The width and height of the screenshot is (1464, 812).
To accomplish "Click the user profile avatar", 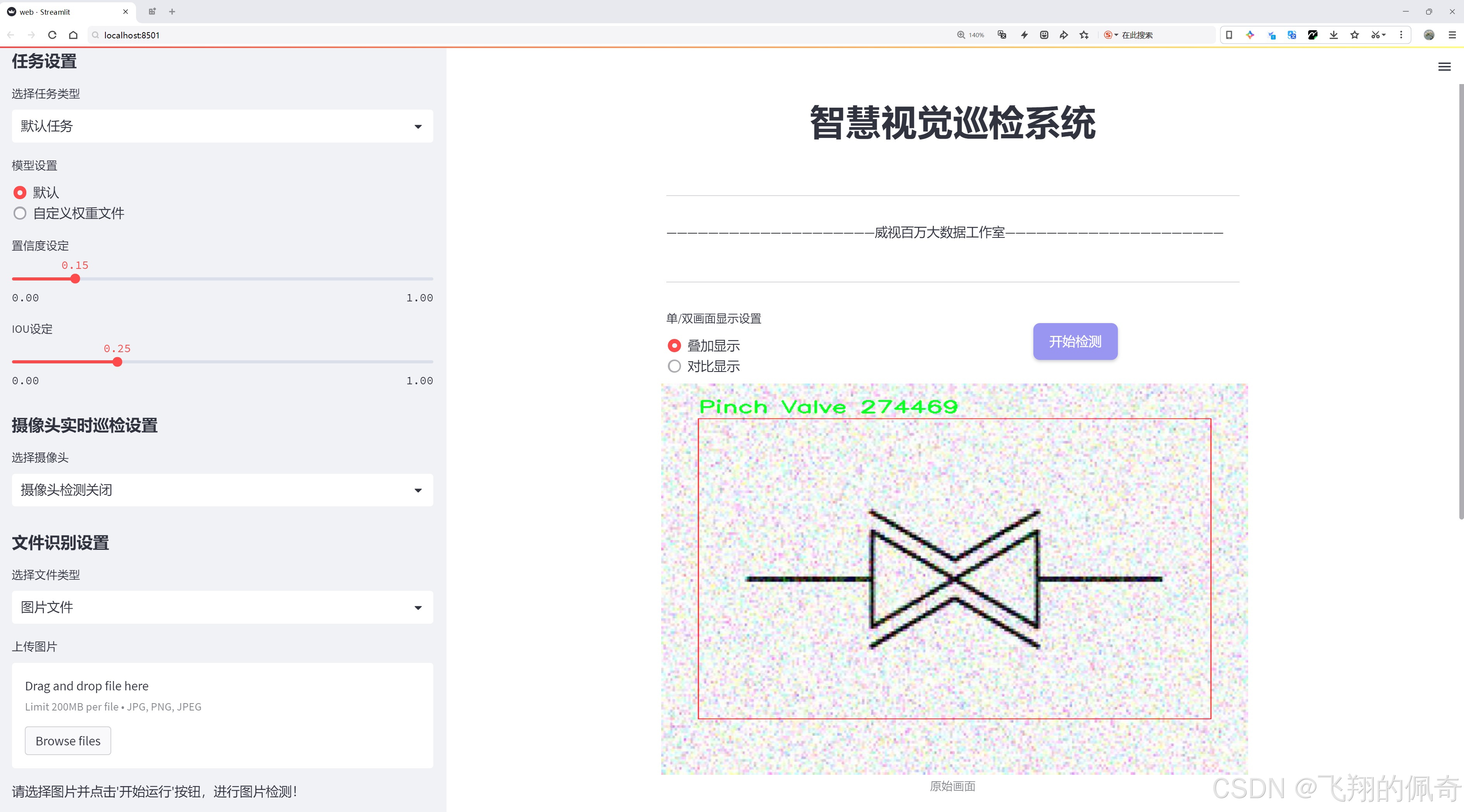I will tap(1429, 35).
